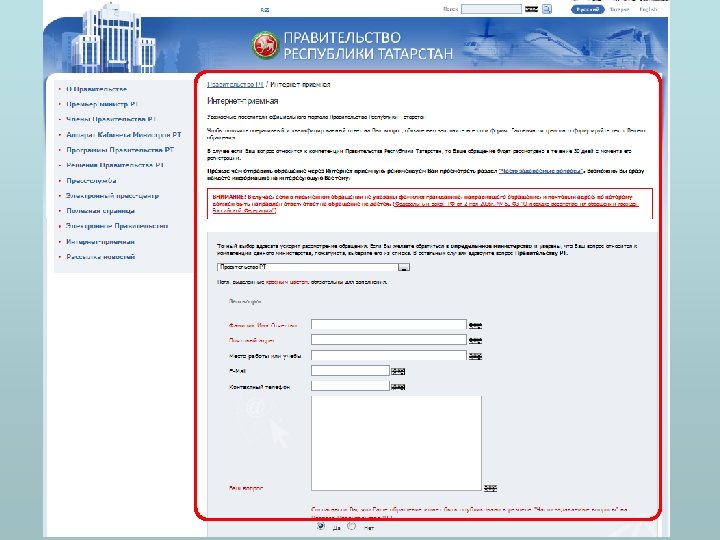720x540 pixels.
Task: Click the keyboard icon beside contact phone field
Action: [x=398, y=387]
